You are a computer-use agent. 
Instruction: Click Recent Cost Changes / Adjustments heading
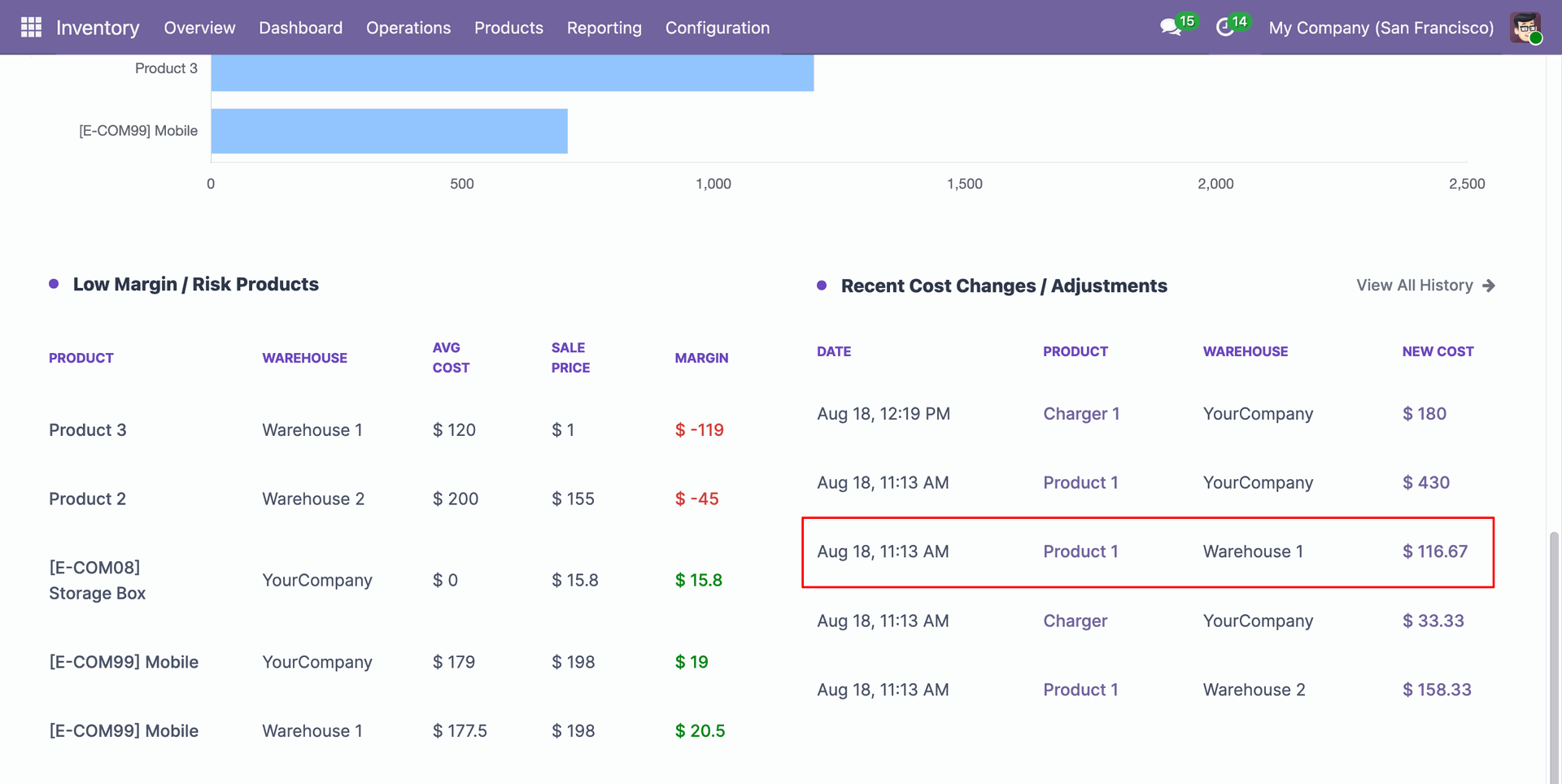click(1004, 286)
